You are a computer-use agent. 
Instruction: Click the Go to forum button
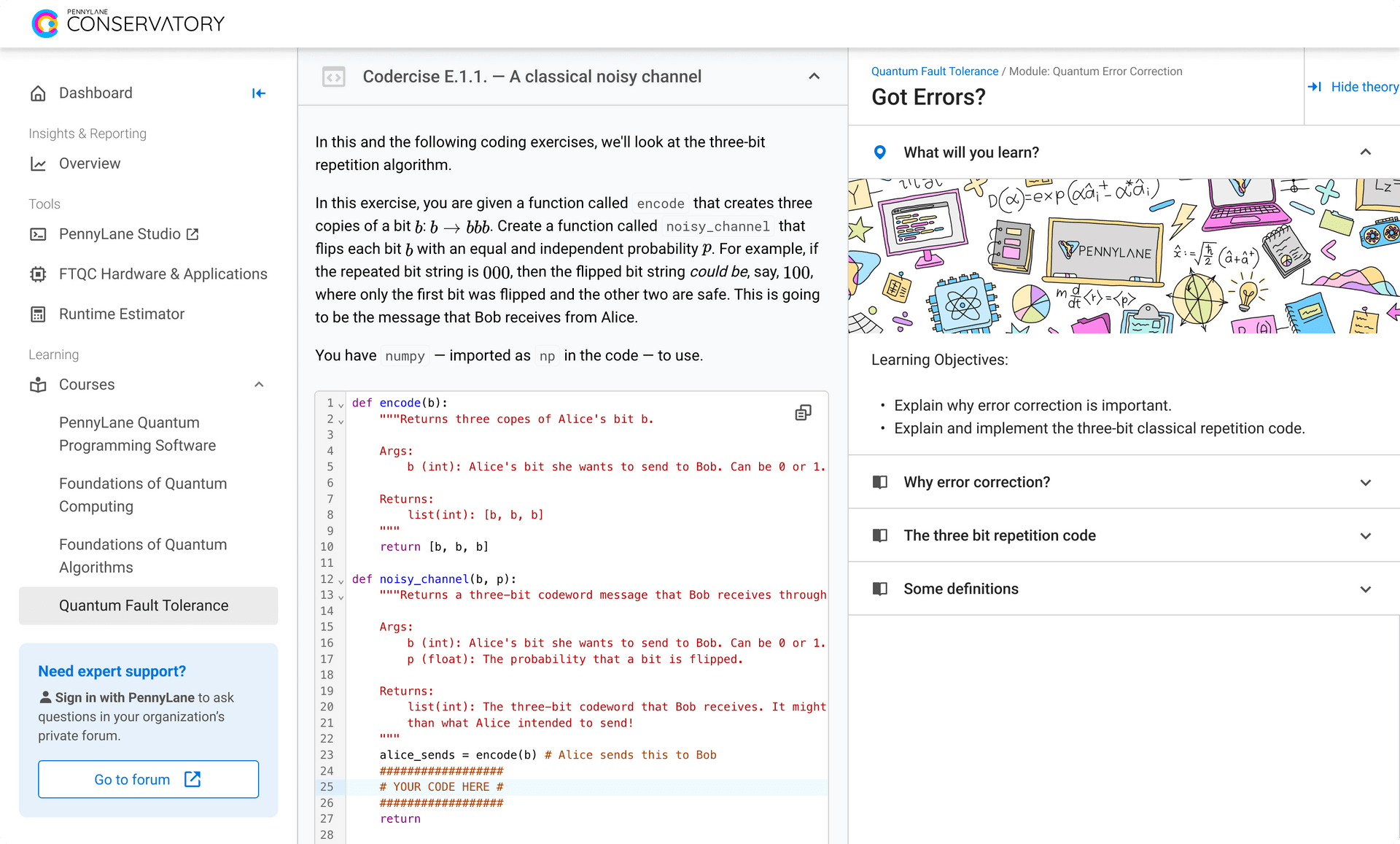pos(148,779)
